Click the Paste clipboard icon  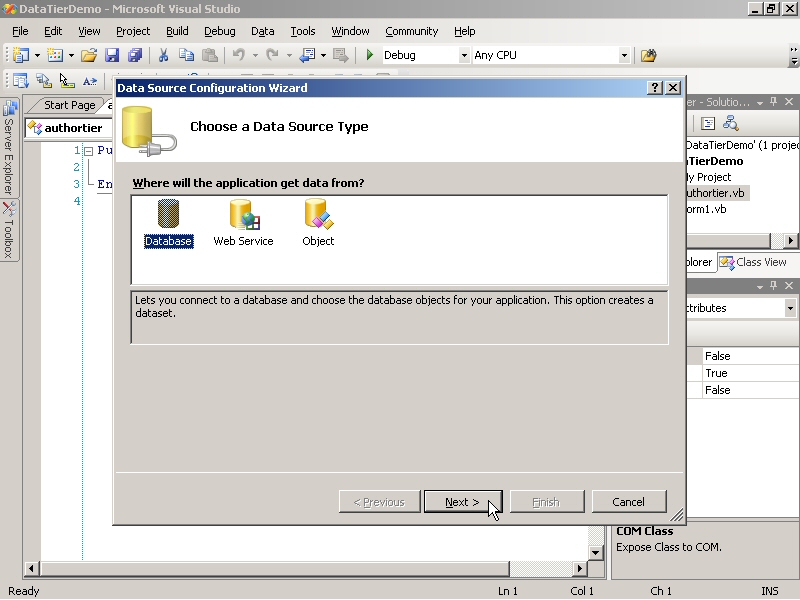coord(210,55)
